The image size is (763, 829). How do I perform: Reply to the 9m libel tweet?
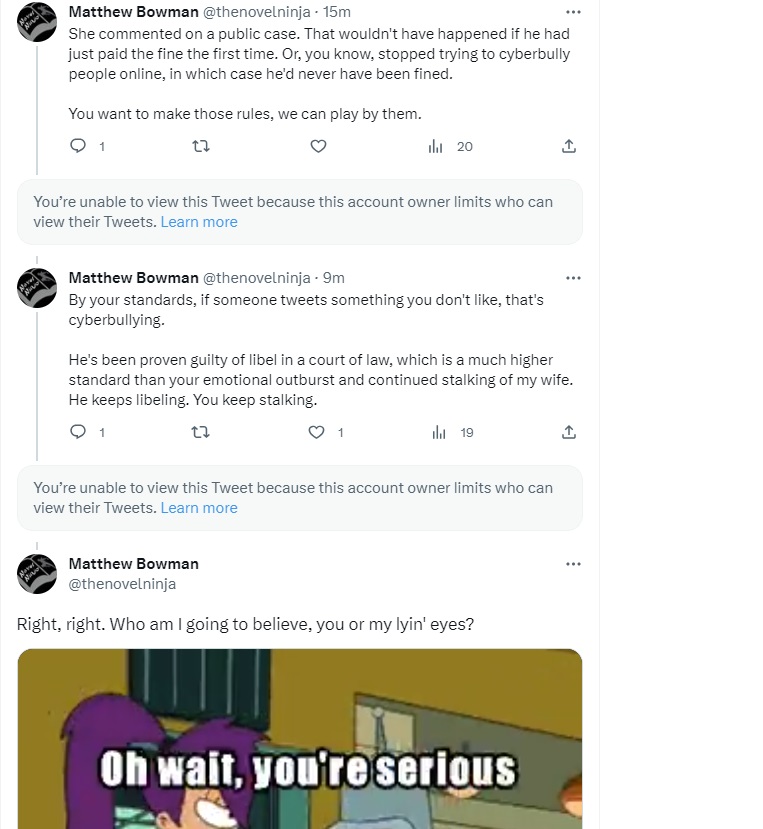pyautogui.click(x=79, y=432)
